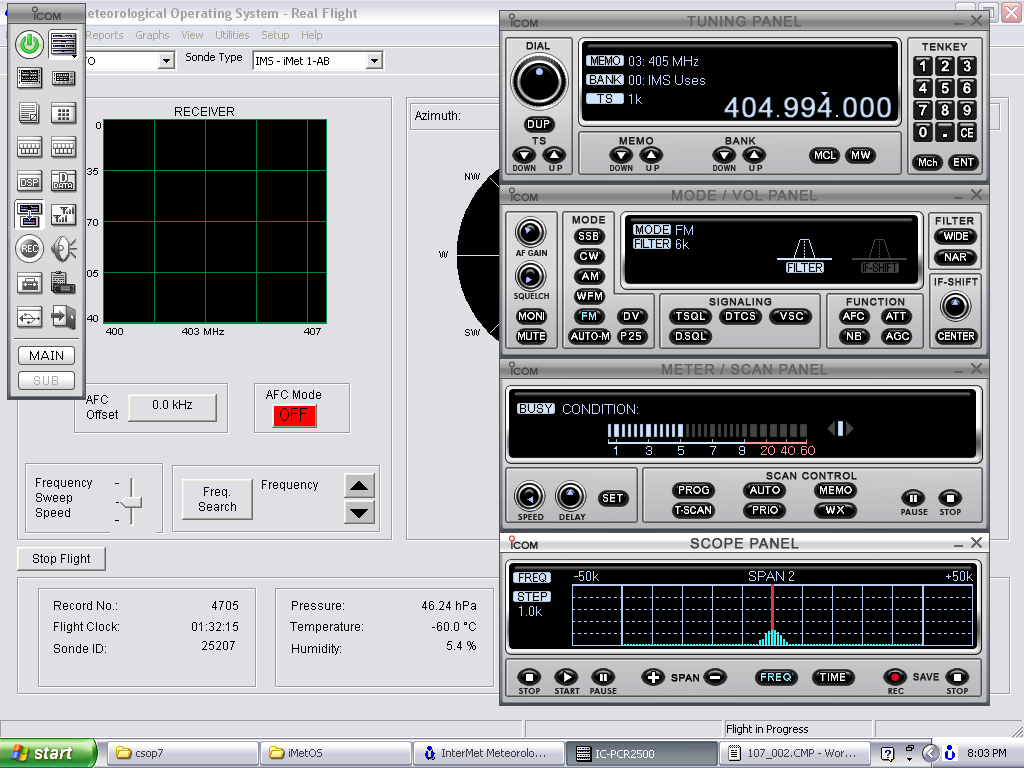The image size is (1024, 768).
Task: Stop the scope save recording
Action: pos(957,677)
